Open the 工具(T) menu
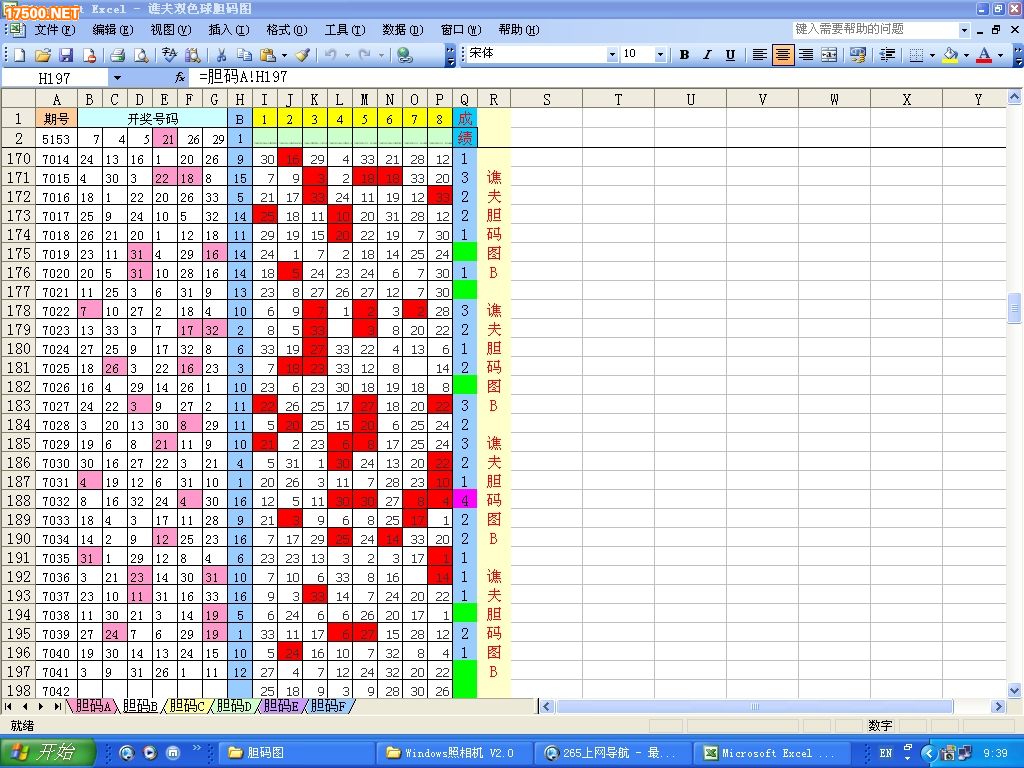Viewport: 1024px width, 768px height. (x=345, y=30)
